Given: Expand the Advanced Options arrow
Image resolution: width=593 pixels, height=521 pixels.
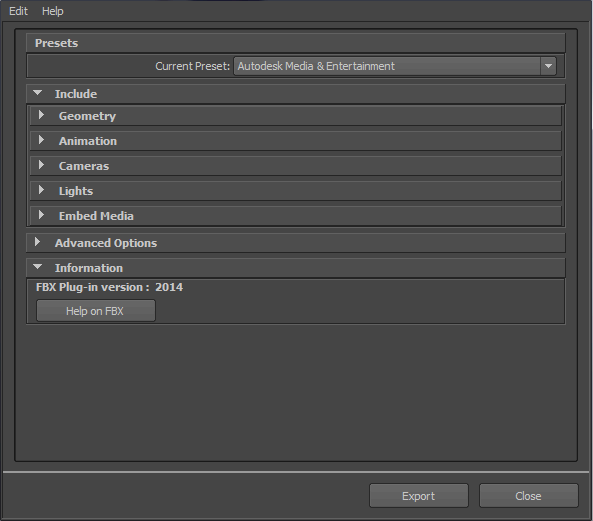Looking at the screenshot, I should coord(37,242).
